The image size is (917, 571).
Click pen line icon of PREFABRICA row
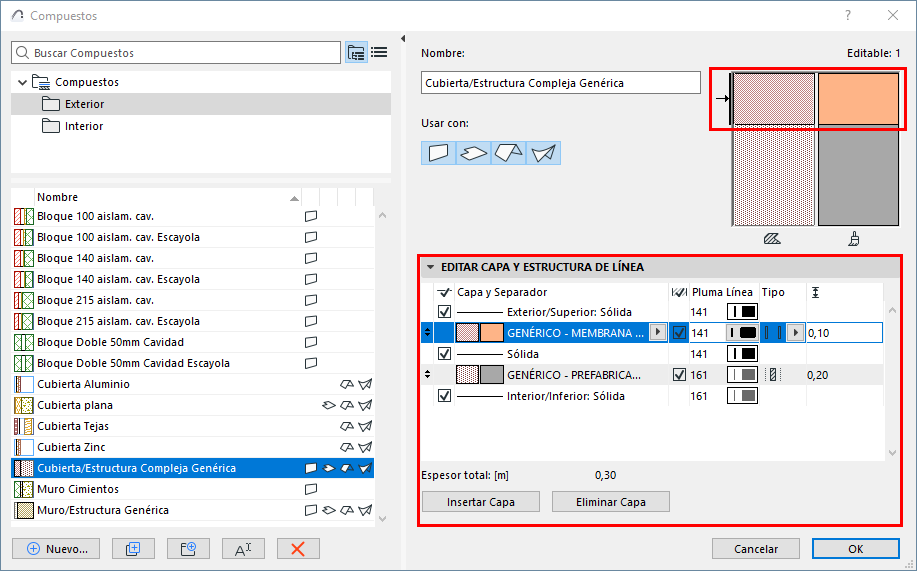[742, 375]
